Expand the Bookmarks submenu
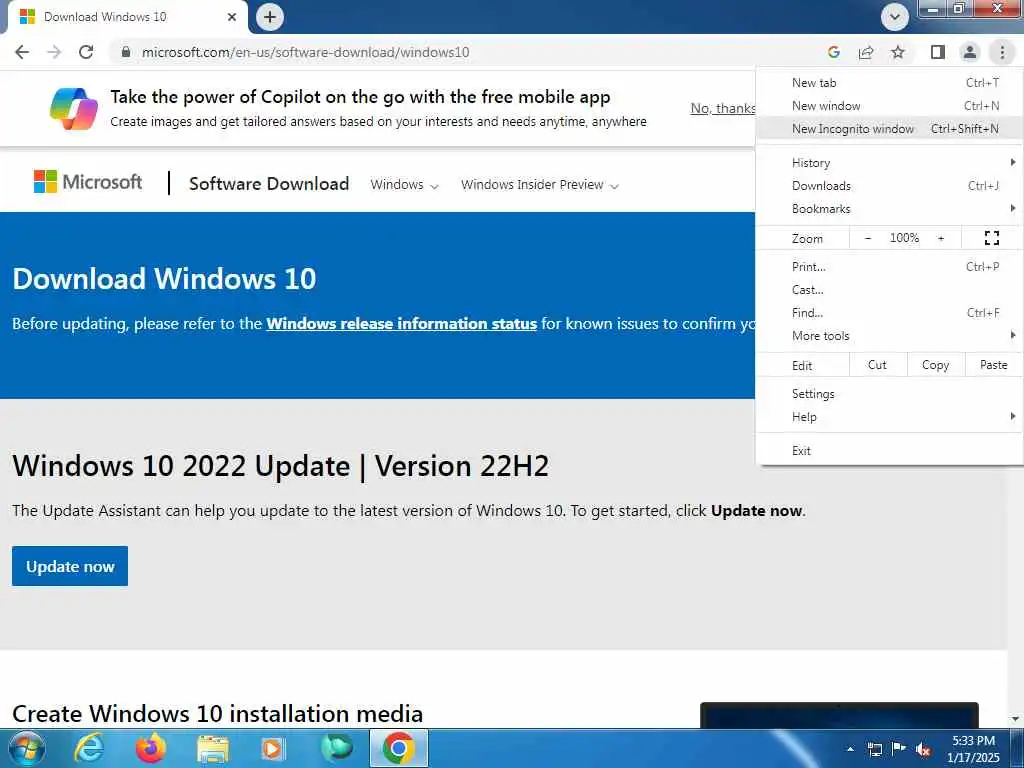The image size is (1024, 768). 889,209
